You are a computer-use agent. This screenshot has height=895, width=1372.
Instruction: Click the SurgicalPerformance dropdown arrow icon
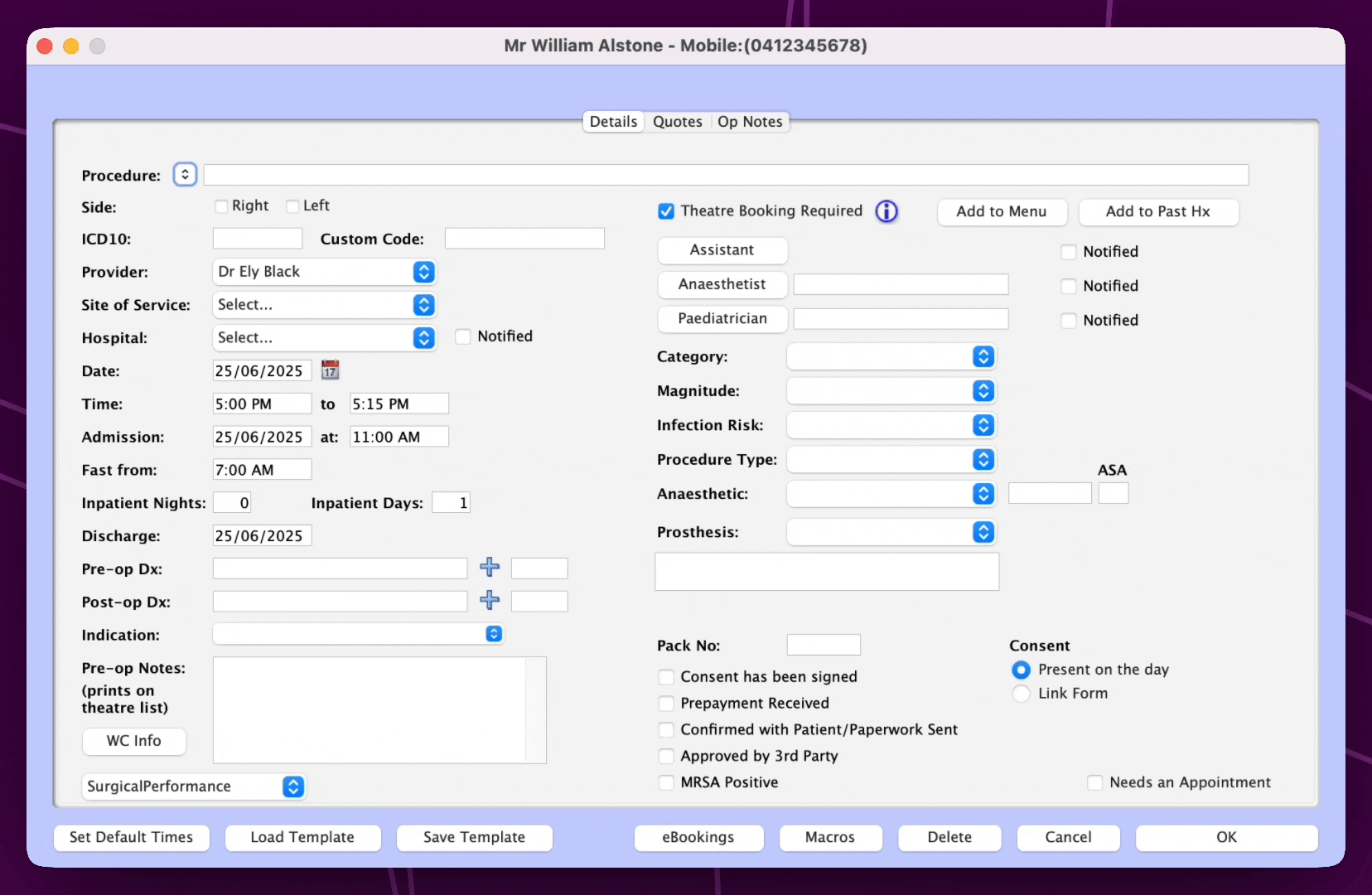tap(293, 786)
